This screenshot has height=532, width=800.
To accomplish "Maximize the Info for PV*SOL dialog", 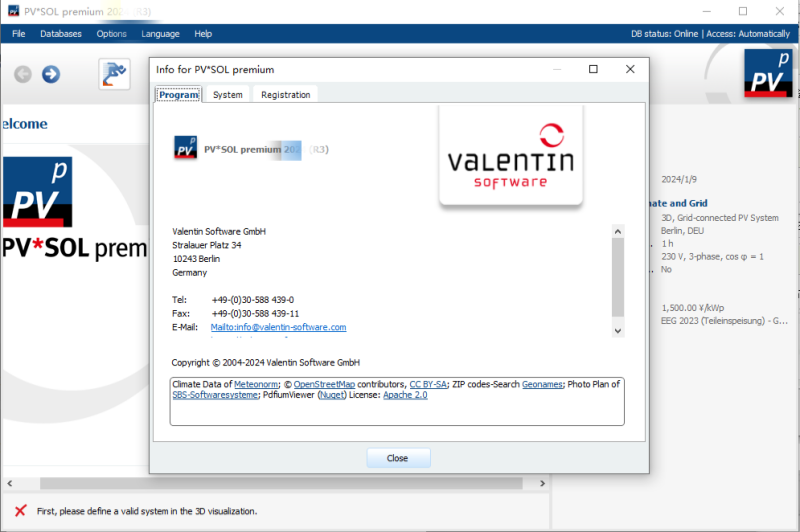I will 593,69.
